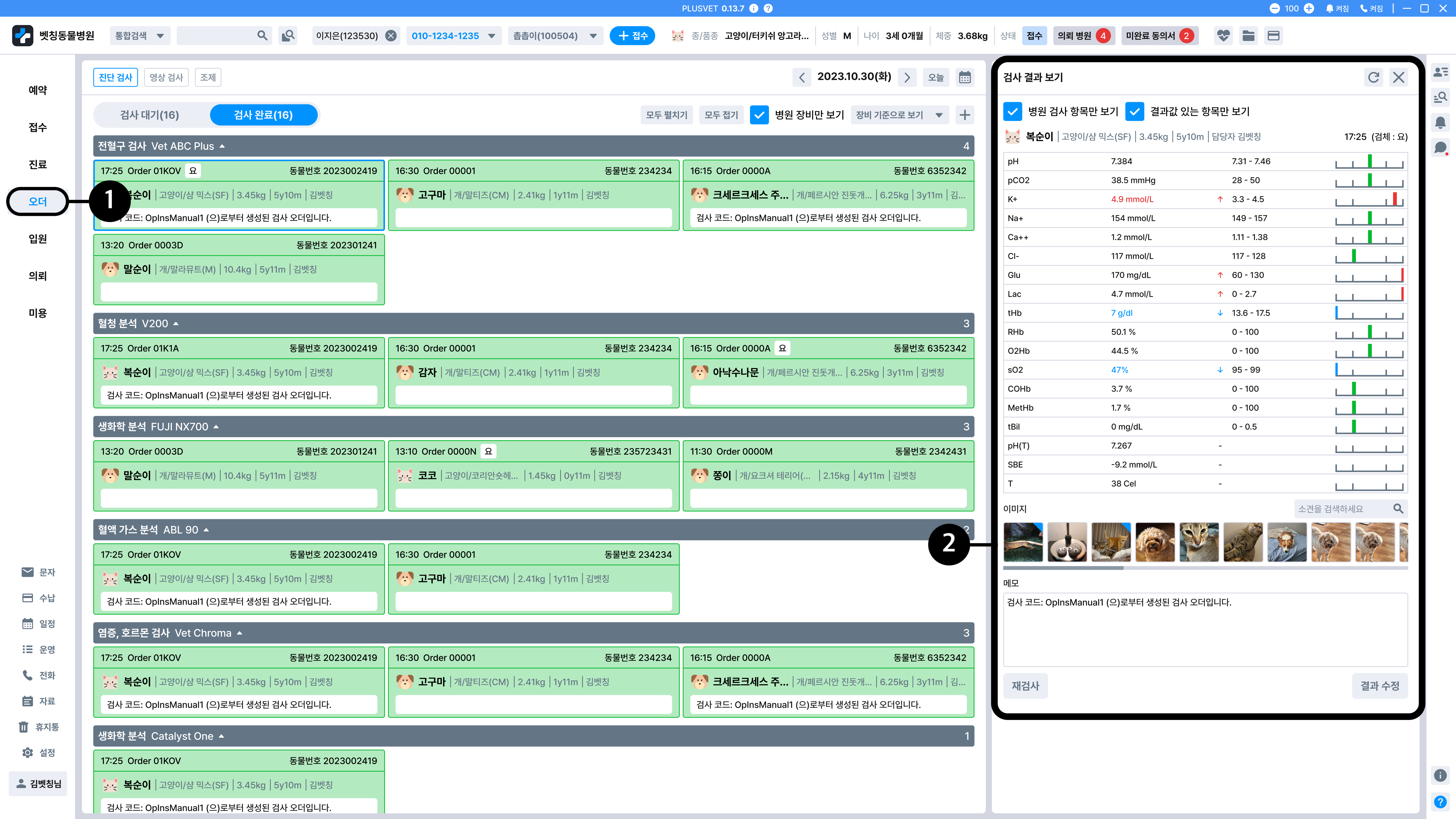Open the vitals heart monitor icon

[x=1223, y=36]
